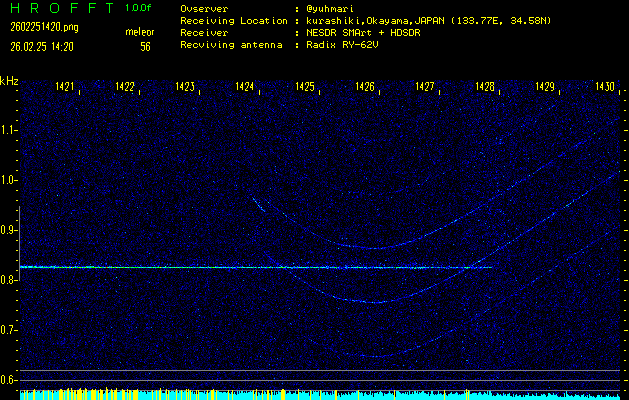Click the bright horizontal signal line near 0.8 kHz
The height and width of the screenshot is (400, 629).
point(250,267)
